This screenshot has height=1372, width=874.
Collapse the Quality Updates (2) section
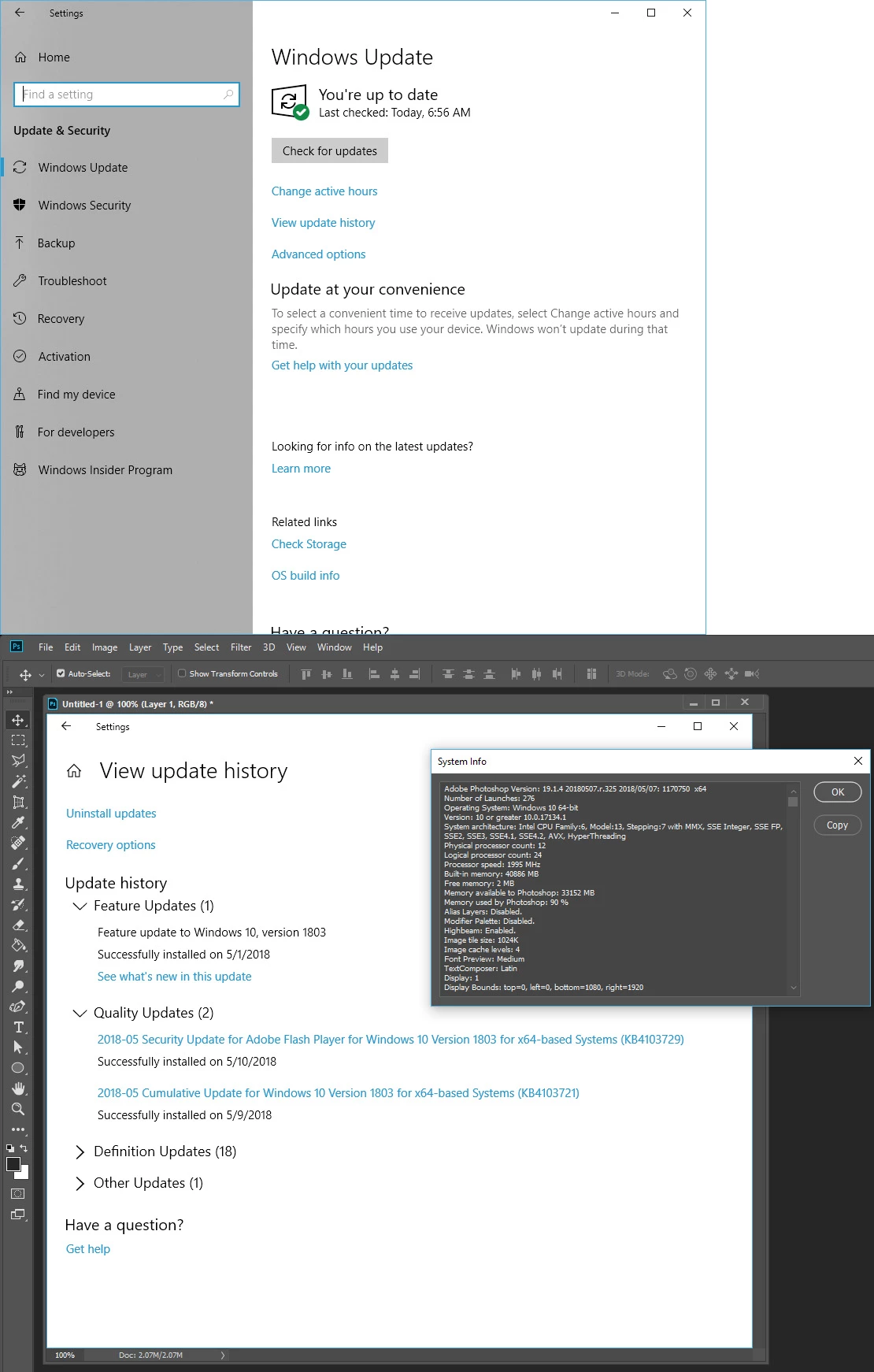pos(80,1013)
